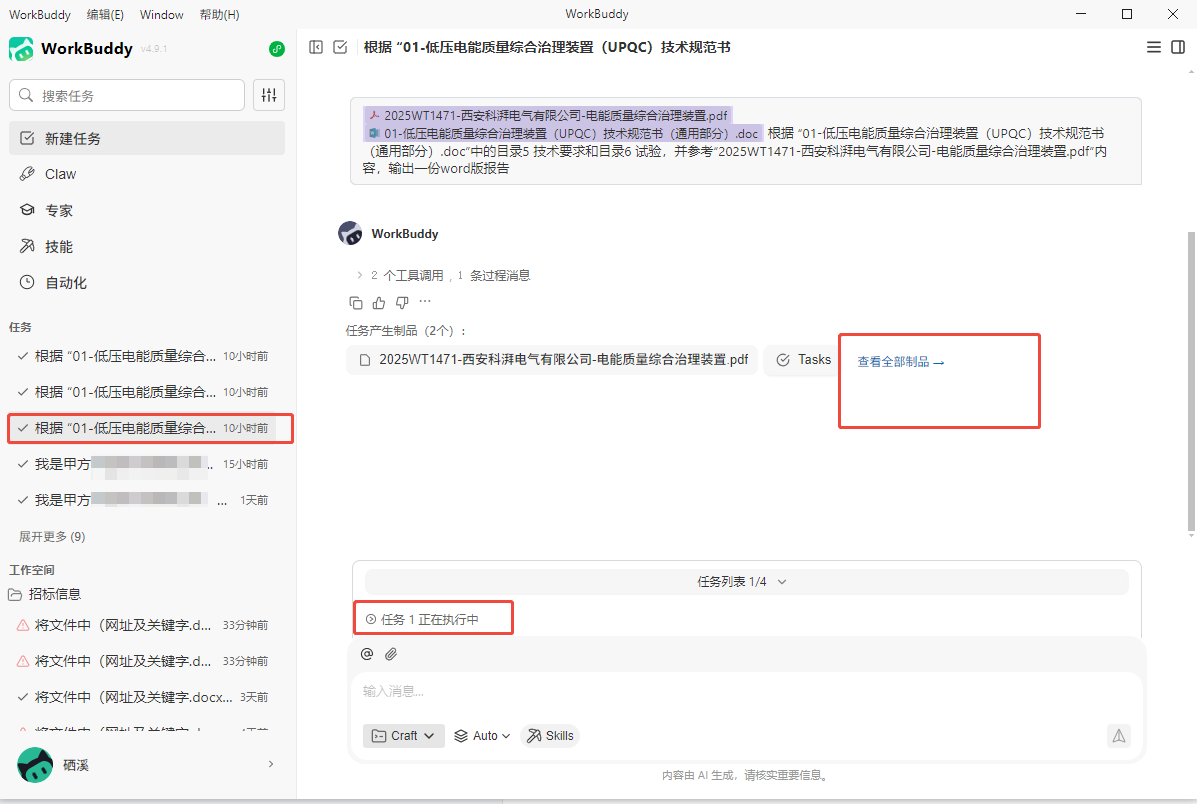Screen dimensions: 1197x804
Task: Click the 工作空间 section heading
Action: pyautogui.click(x=31, y=570)
